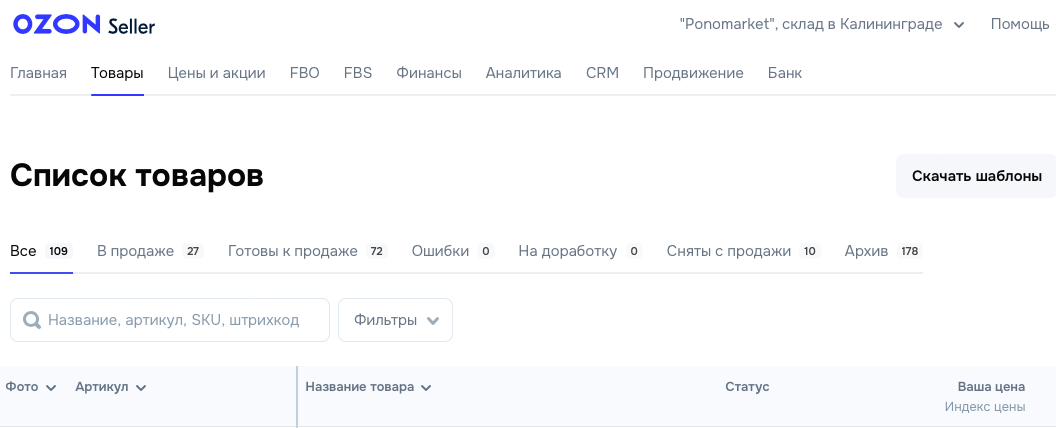This screenshot has width=1056, height=428.
Task: Switch to Готовы к продаже tab
Action: pos(293,251)
